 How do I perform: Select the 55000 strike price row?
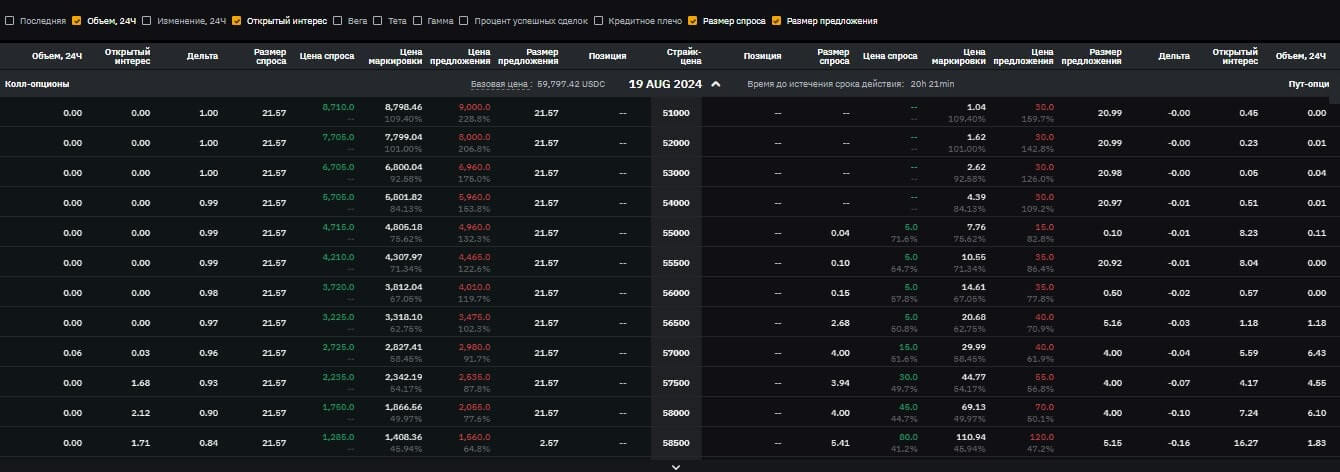coord(676,233)
